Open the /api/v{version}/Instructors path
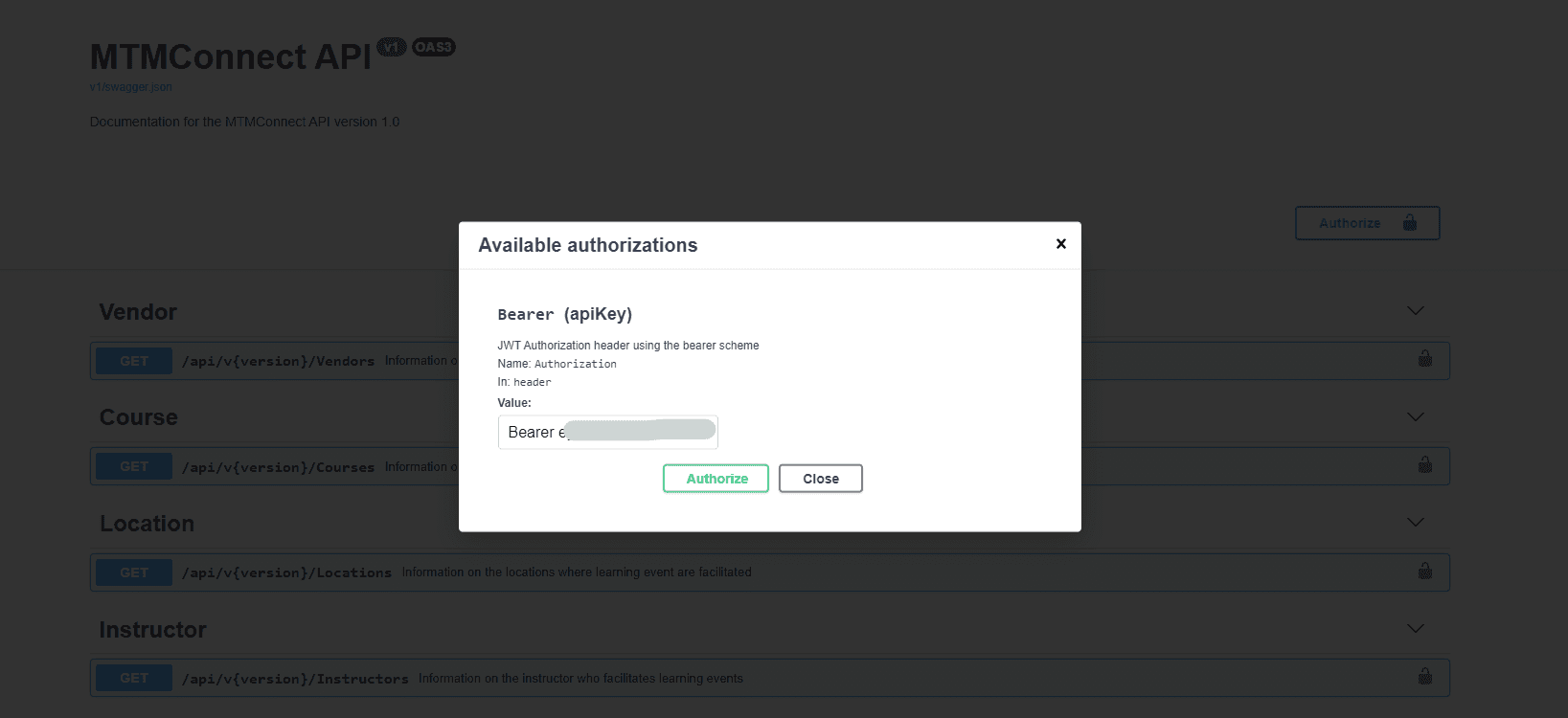The image size is (1568, 718). tap(295, 679)
